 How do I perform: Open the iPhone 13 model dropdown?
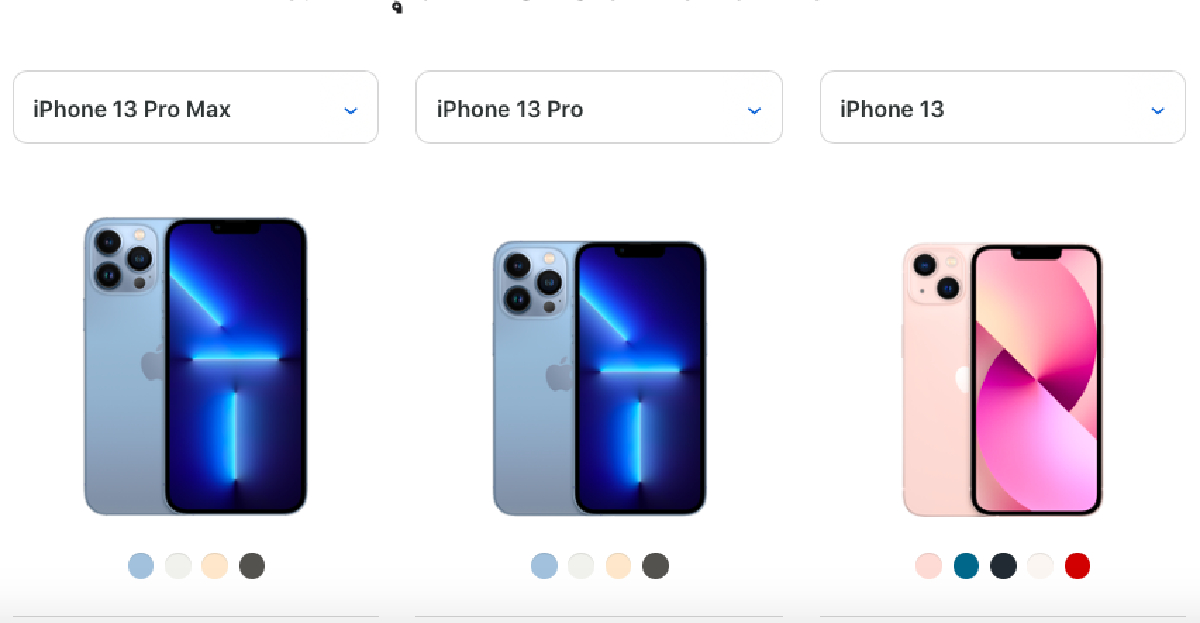tap(1003, 107)
